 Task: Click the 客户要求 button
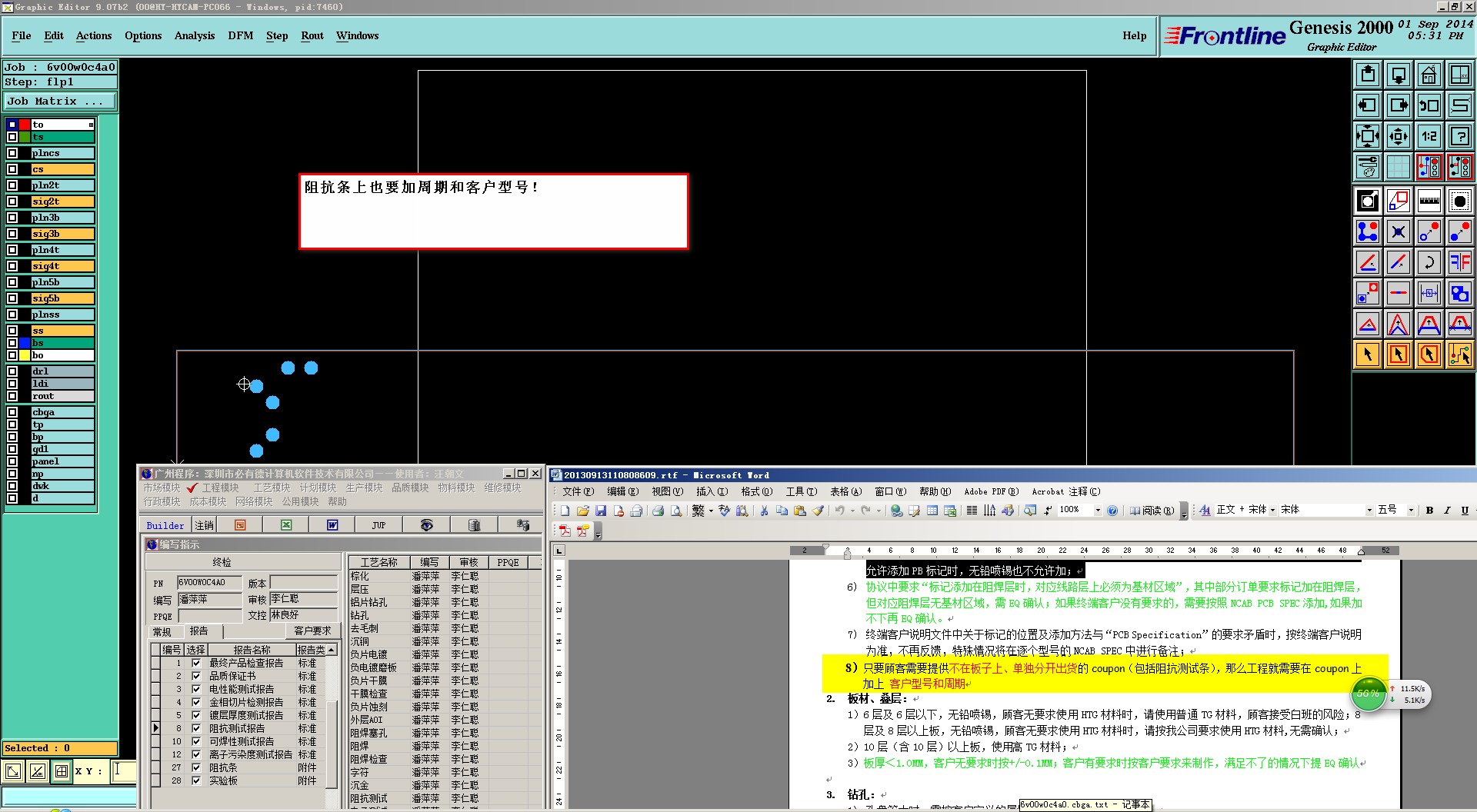pyautogui.click(x=312, y=631)
